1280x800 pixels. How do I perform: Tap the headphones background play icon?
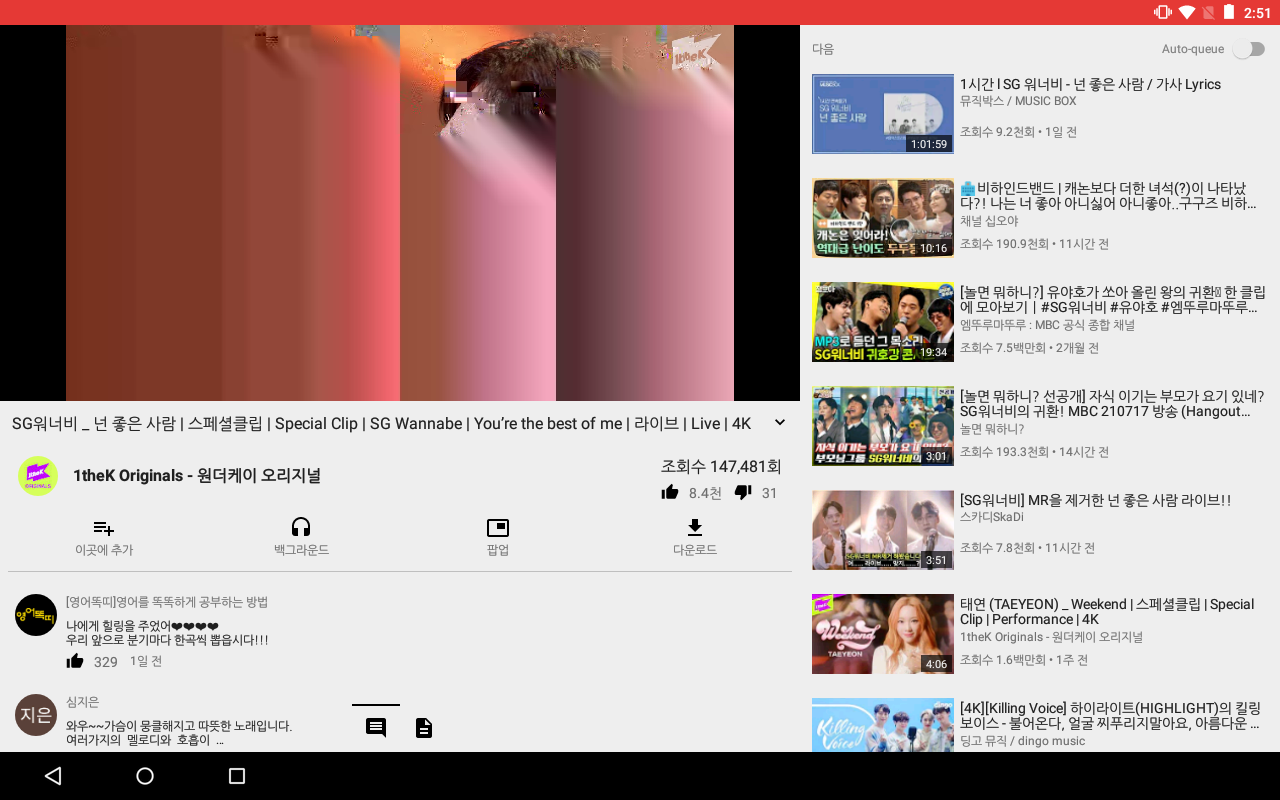coord(301,527)
